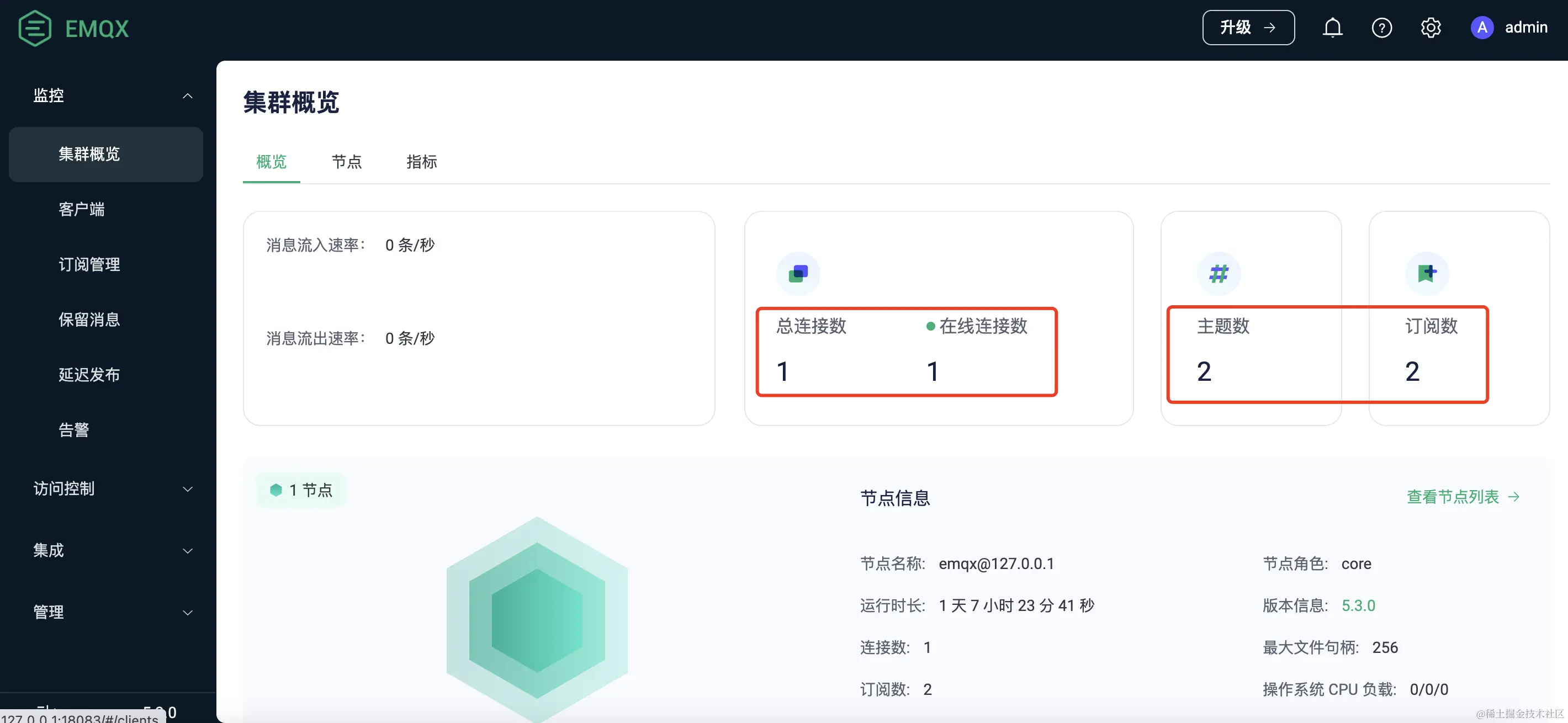Click the connections card icon
This screenshot has width=1568, height=723.
click(798, 274)
